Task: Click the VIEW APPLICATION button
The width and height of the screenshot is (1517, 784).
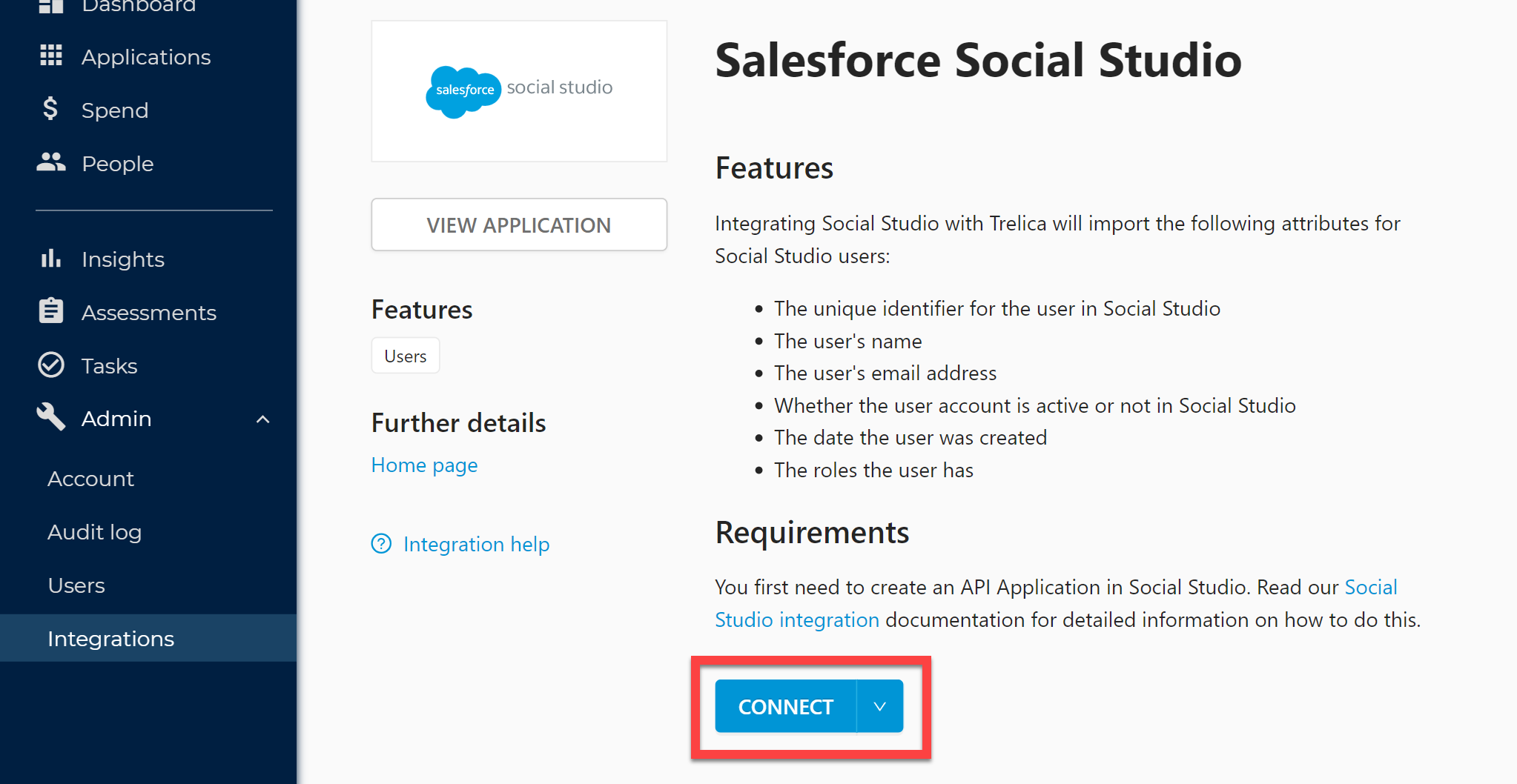Action: tap(519, 225)
